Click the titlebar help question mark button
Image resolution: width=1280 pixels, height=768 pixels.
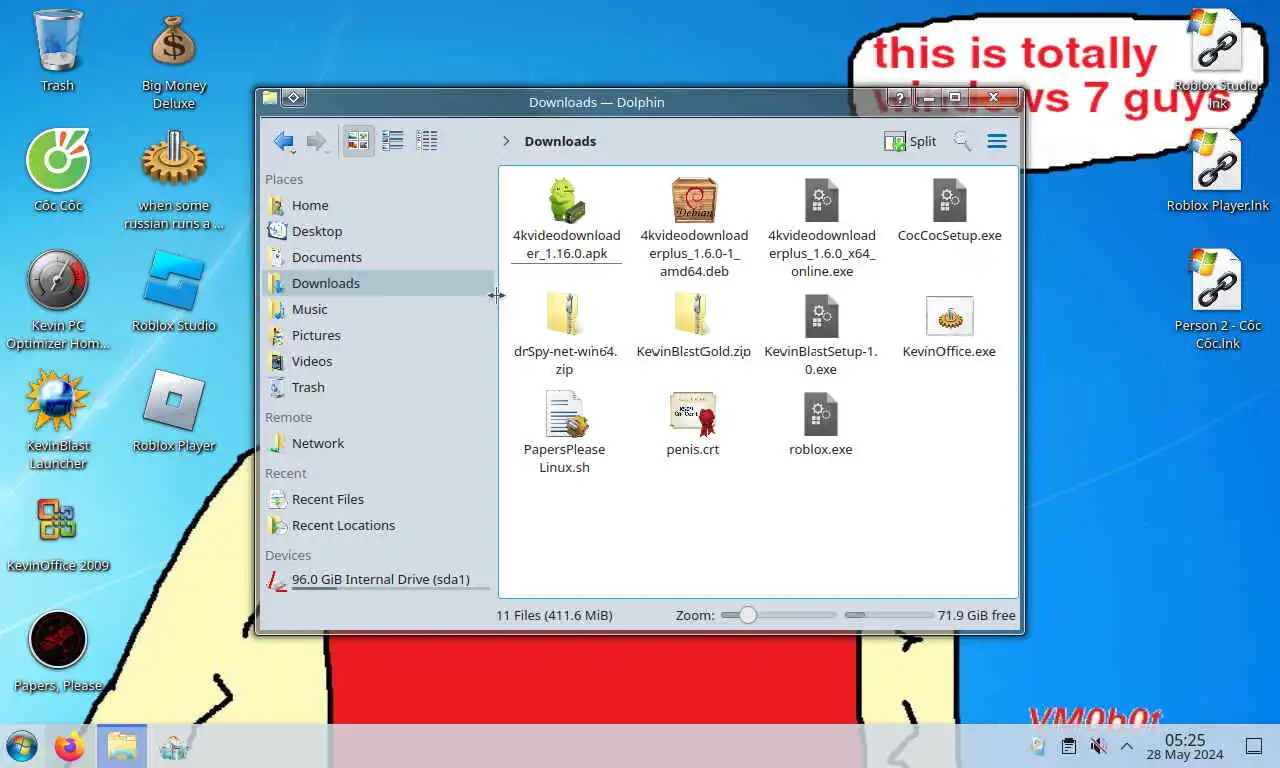point(899,98)
